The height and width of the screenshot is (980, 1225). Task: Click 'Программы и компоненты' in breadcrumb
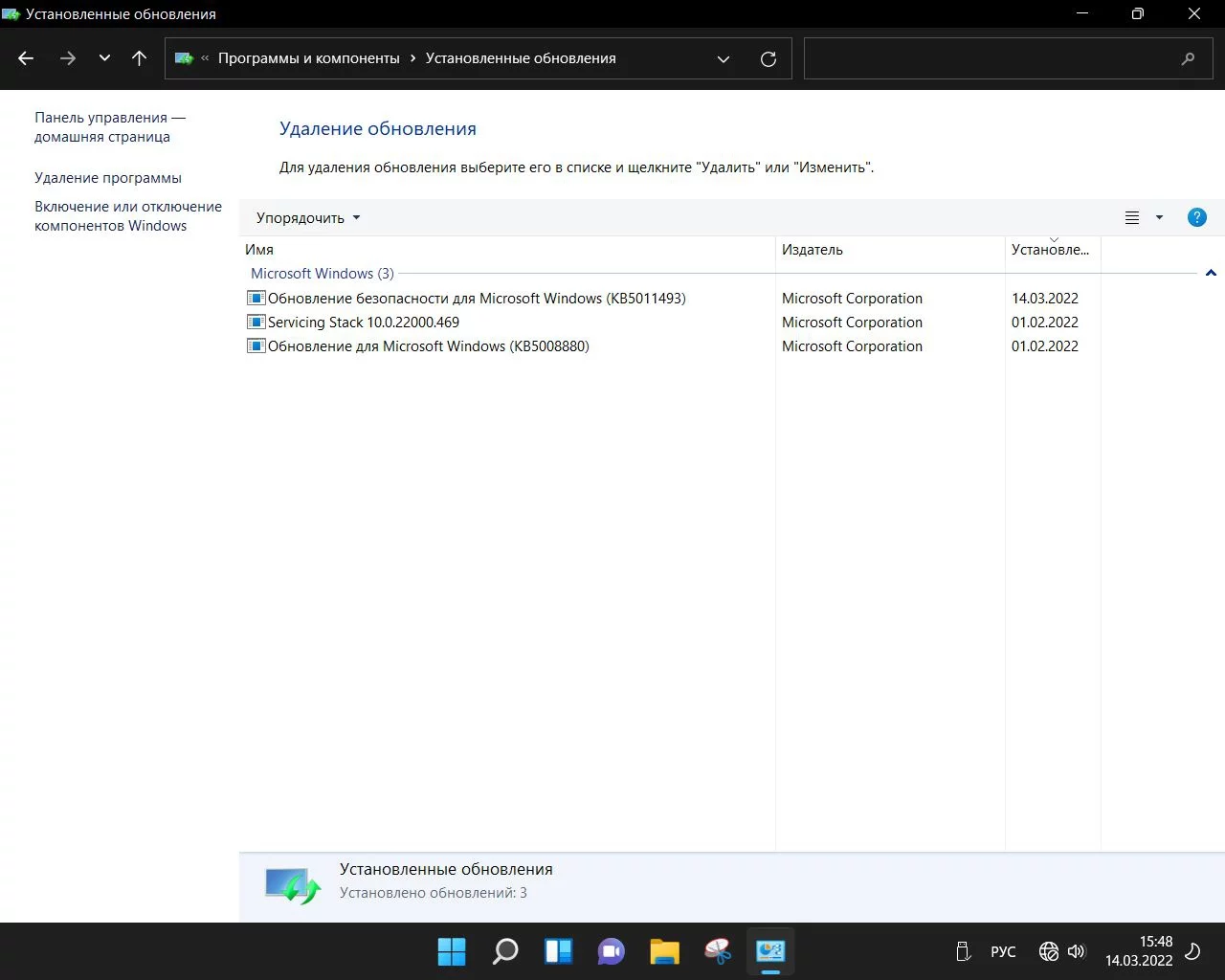309,58
